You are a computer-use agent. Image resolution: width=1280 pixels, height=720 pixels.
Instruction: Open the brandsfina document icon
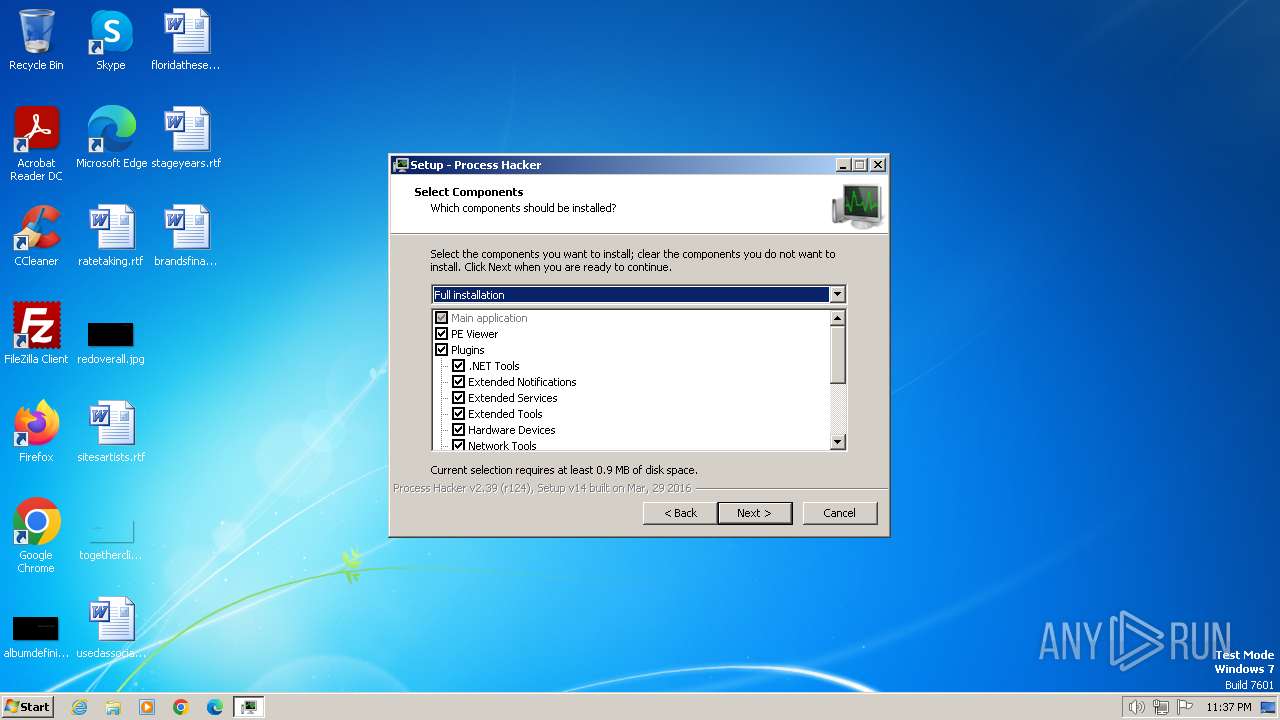186,236
